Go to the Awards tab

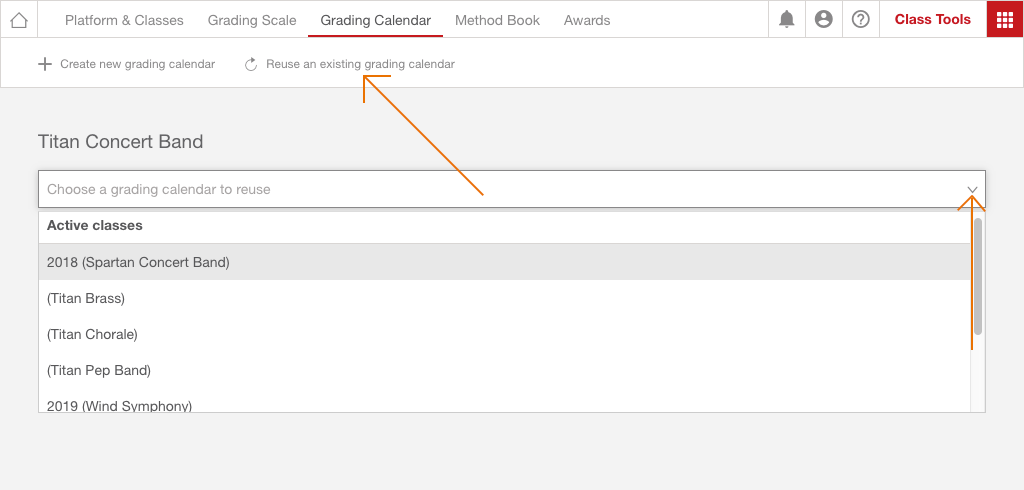(x=587, y=20)
